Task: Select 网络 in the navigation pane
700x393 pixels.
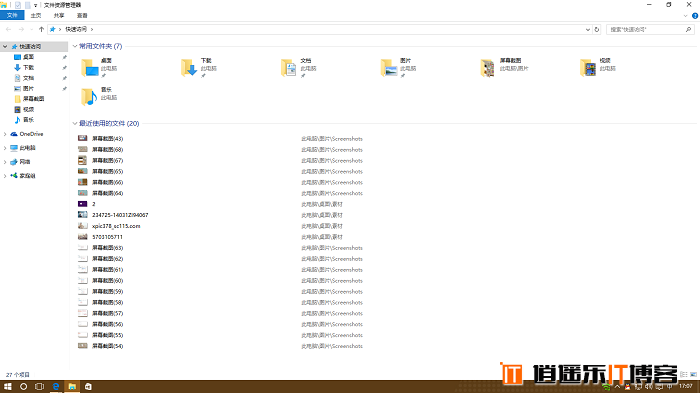Action: (x=25, y=162)
